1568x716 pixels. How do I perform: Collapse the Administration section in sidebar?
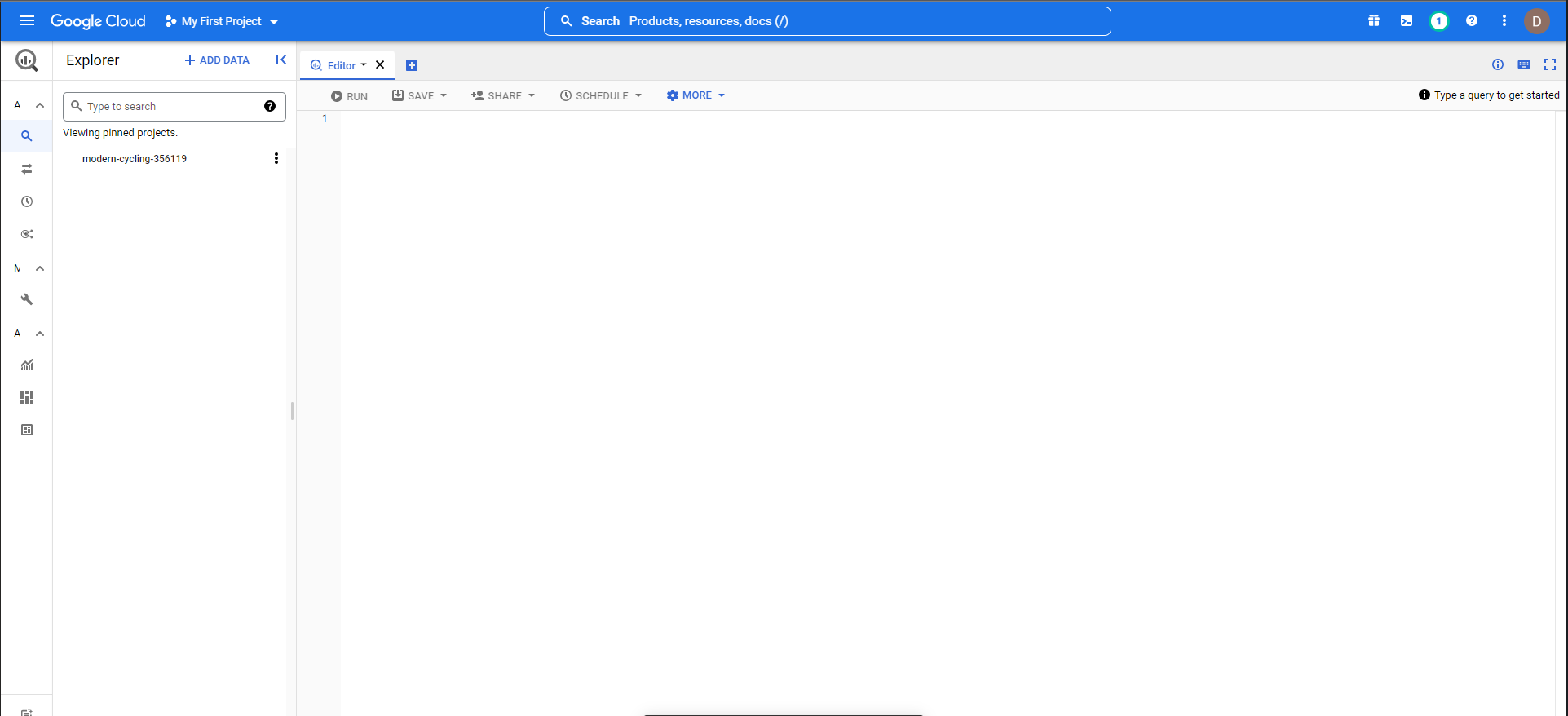coord(40,334)
